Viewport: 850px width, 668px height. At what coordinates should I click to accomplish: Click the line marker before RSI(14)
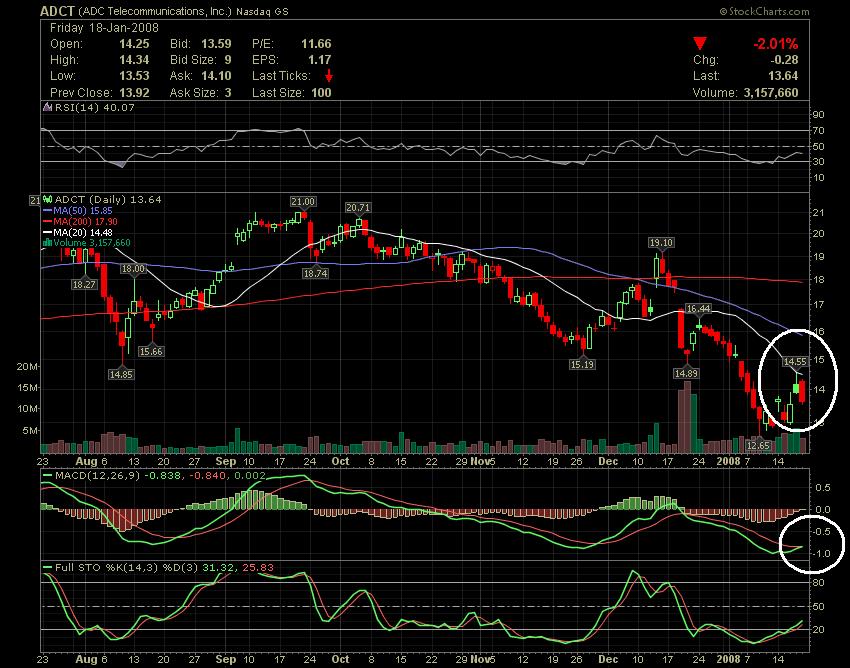[48, 107]
